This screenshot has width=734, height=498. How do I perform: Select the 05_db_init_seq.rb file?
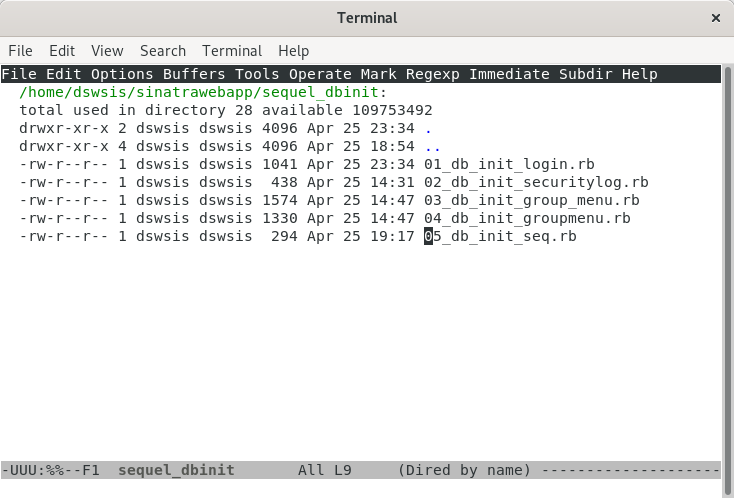pyautogui.click(x=500, y=236)
